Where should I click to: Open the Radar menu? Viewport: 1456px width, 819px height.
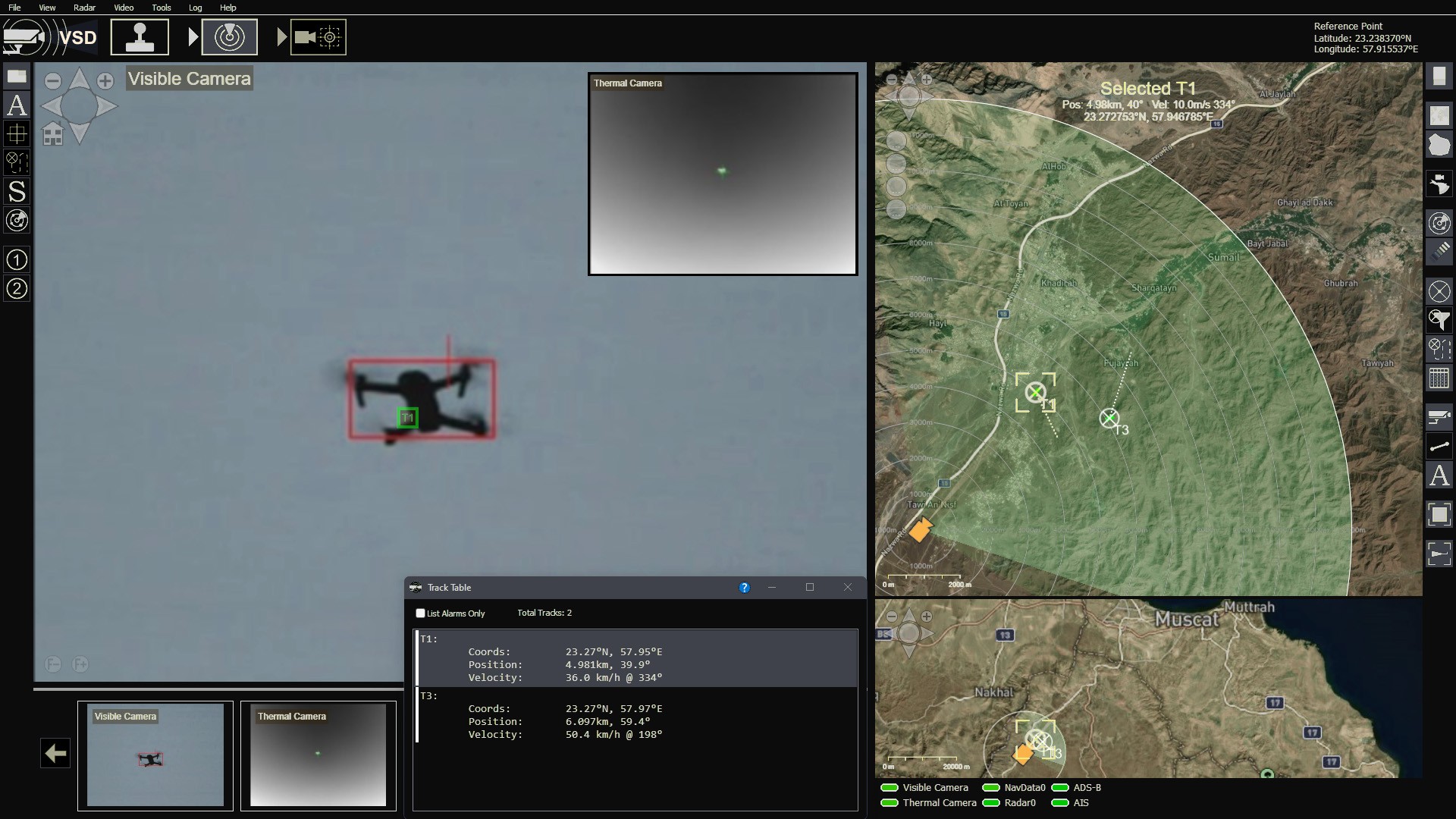[x=84, y=8]
